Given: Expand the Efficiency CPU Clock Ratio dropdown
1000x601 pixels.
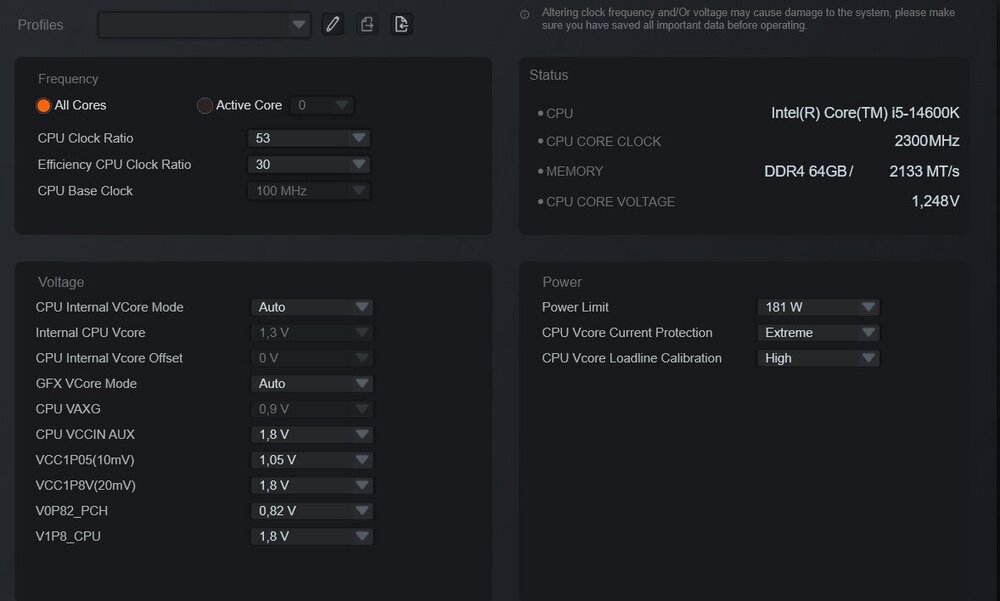Looking at the screenshot, I should click(309, 165).
